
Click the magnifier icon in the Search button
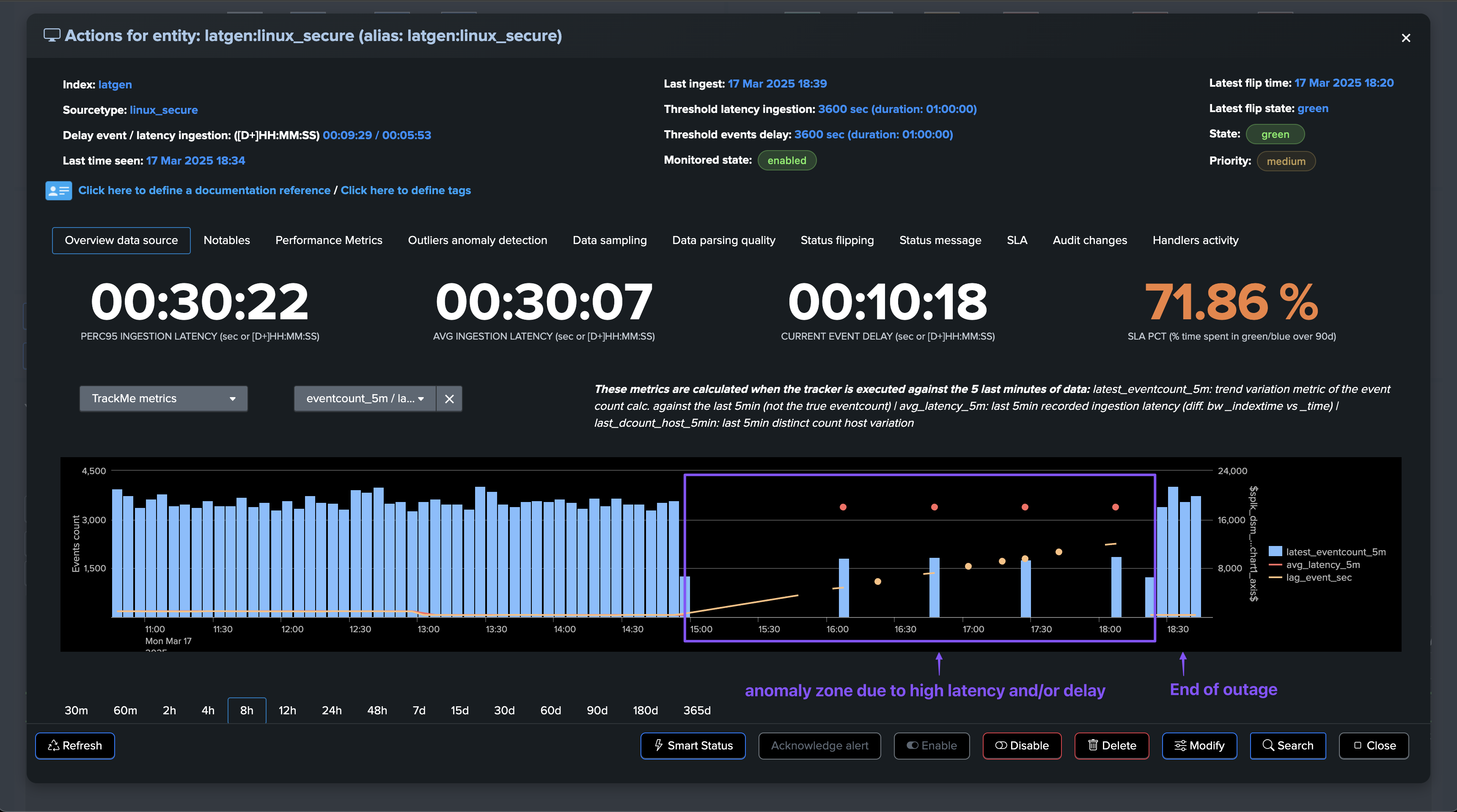[1268, 745]
